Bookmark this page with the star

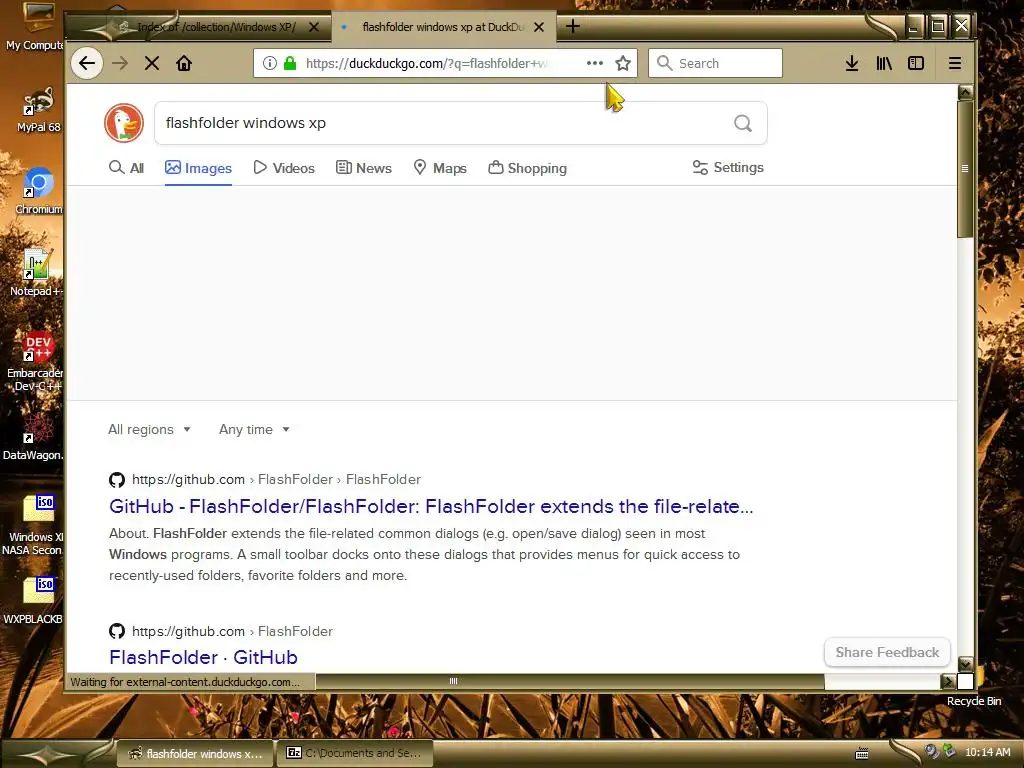click(623, 63)
